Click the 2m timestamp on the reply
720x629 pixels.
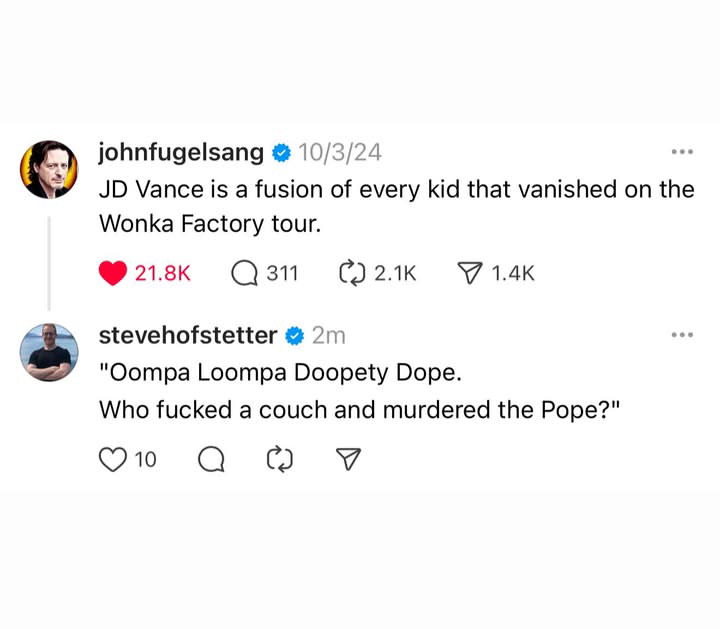328,336
